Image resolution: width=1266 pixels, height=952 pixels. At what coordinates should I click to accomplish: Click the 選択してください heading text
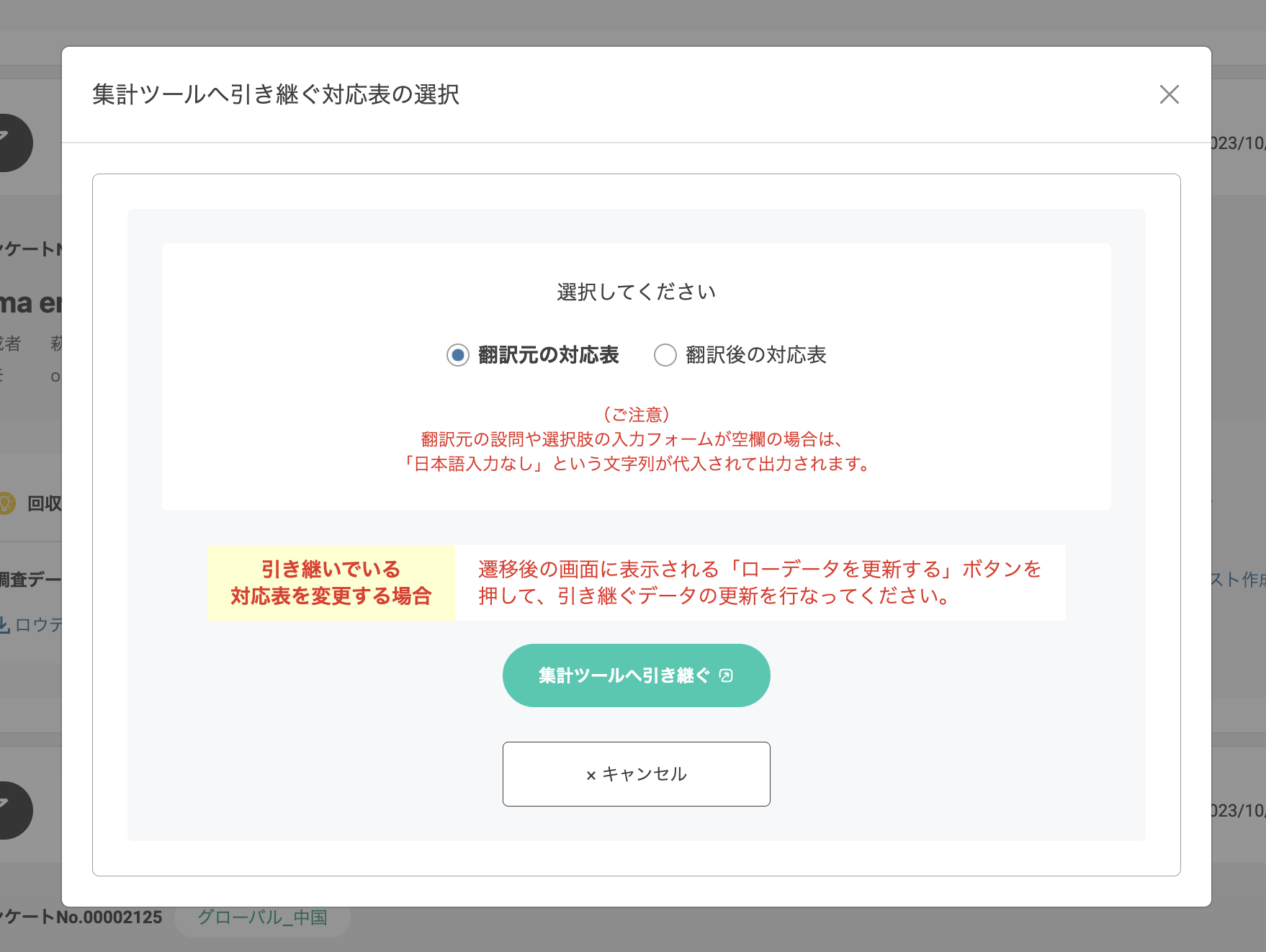[637, 292]
